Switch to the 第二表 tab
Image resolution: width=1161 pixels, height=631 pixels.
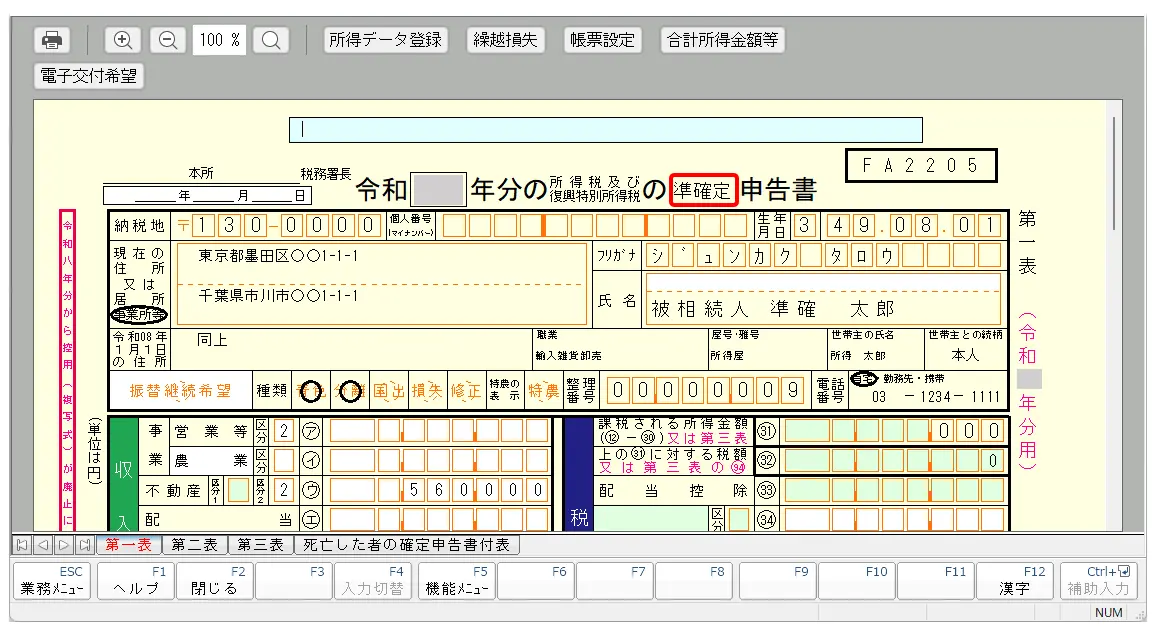click(x=194, y=545)
